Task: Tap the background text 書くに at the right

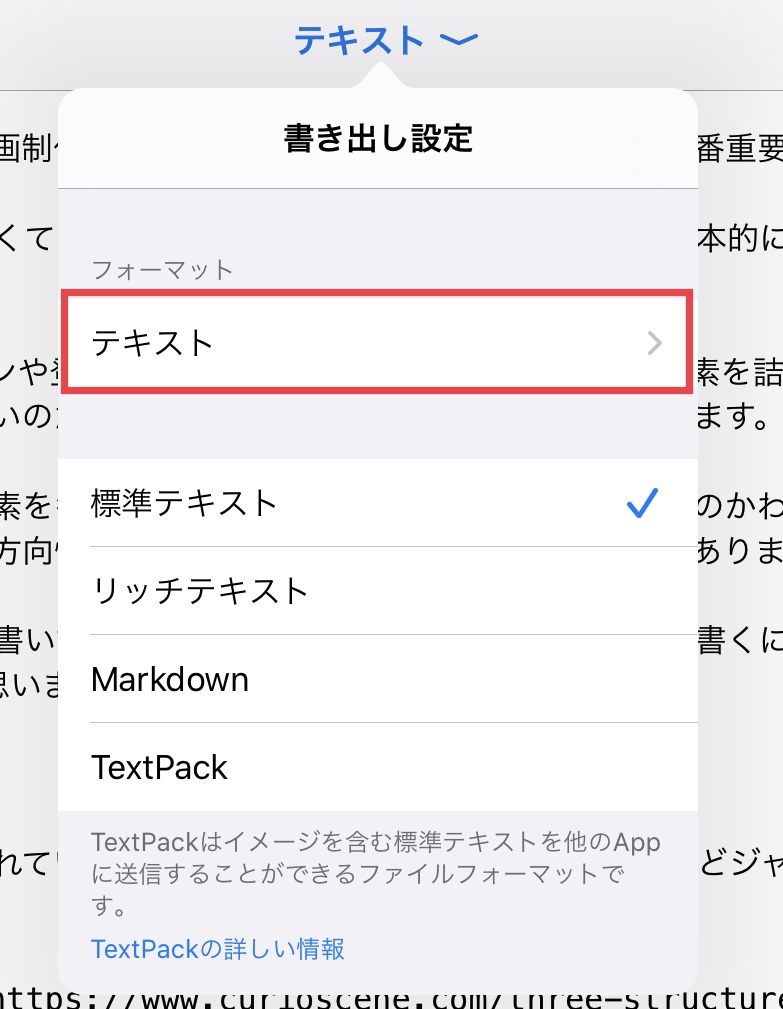Action: click(740, 639)
